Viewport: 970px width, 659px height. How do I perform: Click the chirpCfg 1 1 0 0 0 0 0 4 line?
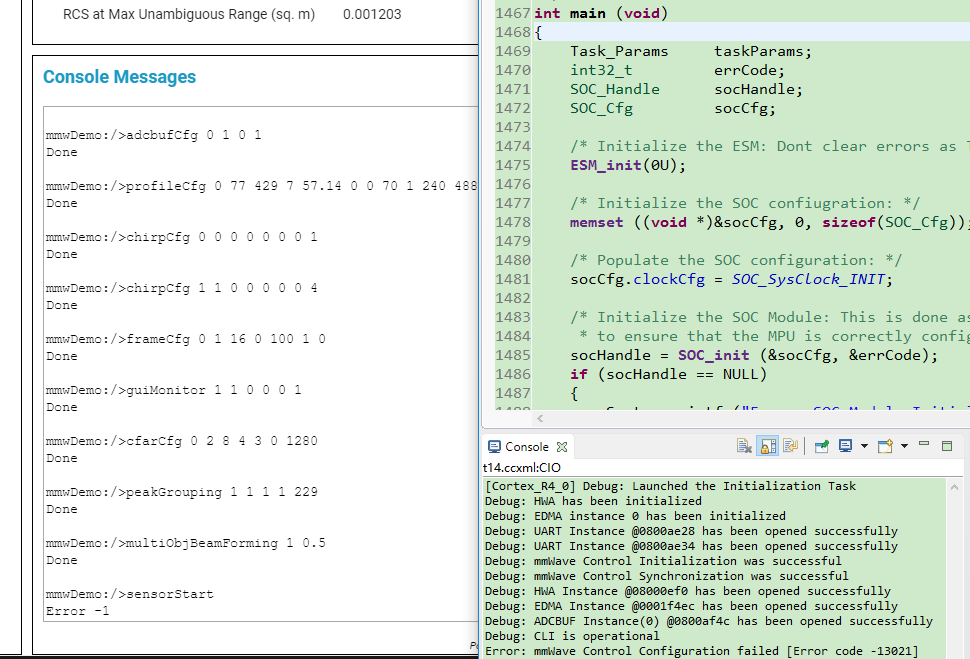182,288
